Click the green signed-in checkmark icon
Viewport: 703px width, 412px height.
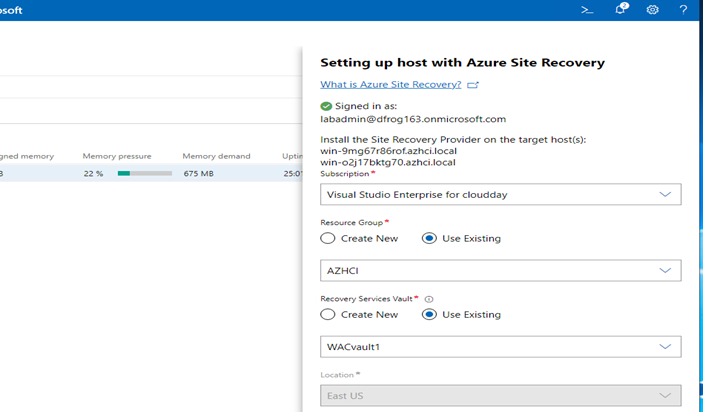point(326,106)
